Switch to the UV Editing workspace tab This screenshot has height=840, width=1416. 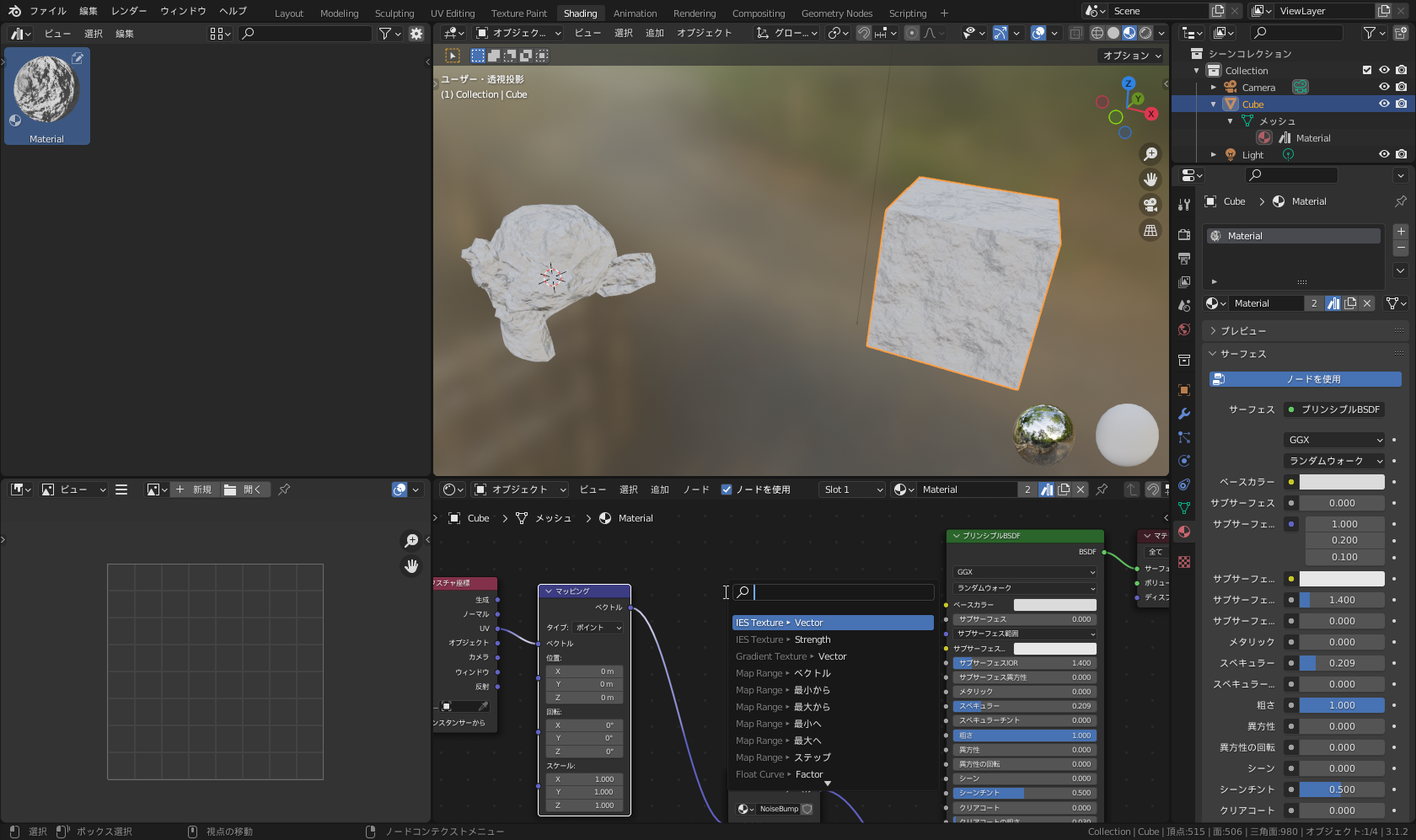tap(453, 13)
